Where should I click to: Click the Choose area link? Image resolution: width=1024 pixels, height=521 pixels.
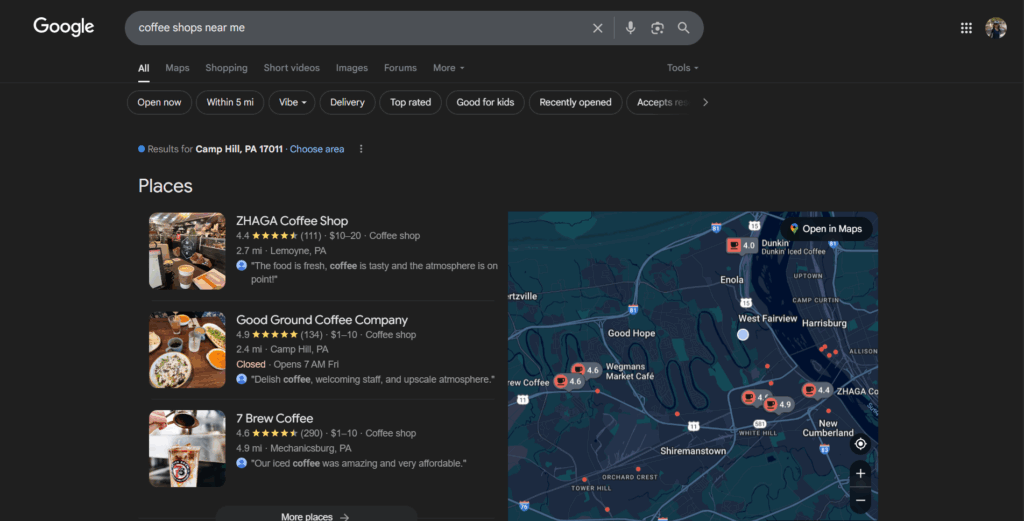[317, 149]
